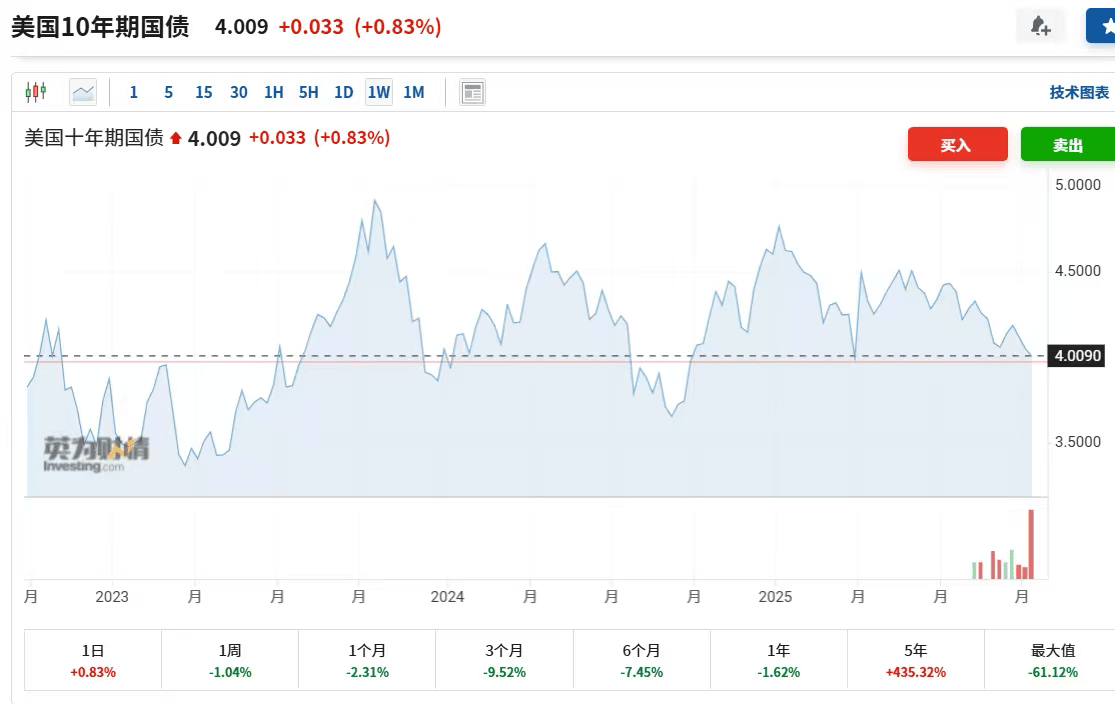The height and width of the screenshot is (704, 1115).
Task: Select the area chart type icon
Action: [x=83, y=92]
